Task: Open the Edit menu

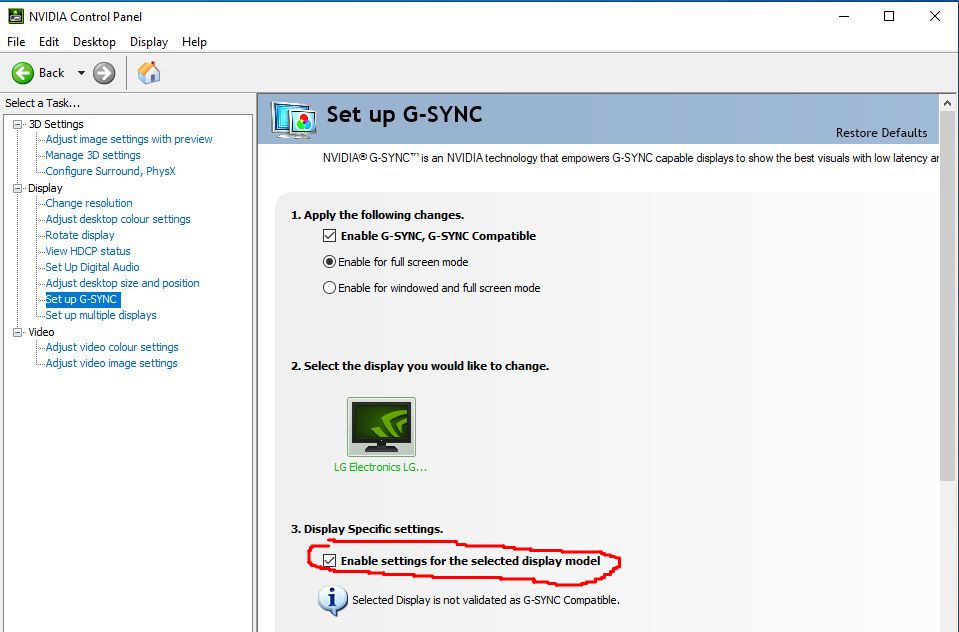Action: (49, 42)
